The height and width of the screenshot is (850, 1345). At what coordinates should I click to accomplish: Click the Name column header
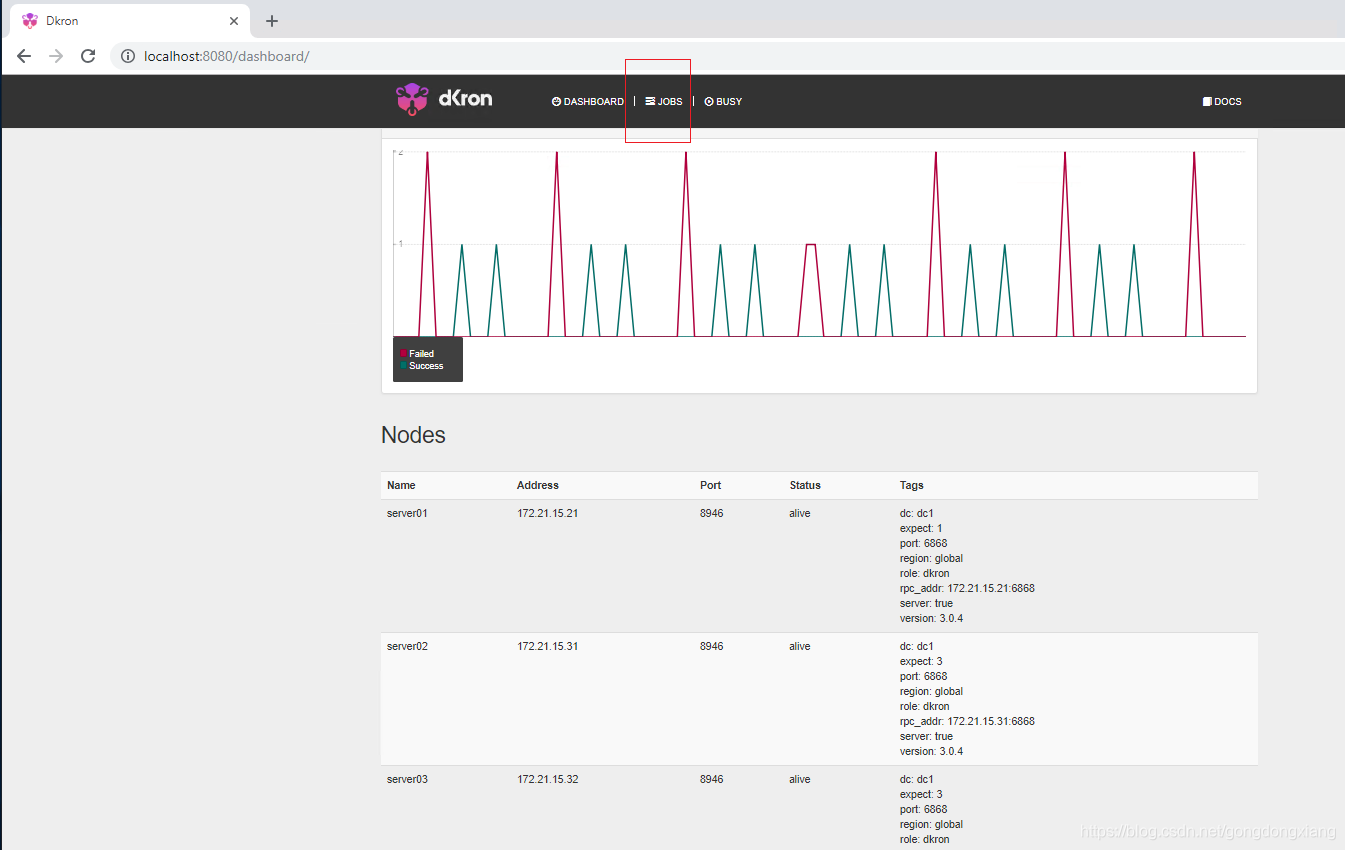pyautogui.click(x=401, y=485)
